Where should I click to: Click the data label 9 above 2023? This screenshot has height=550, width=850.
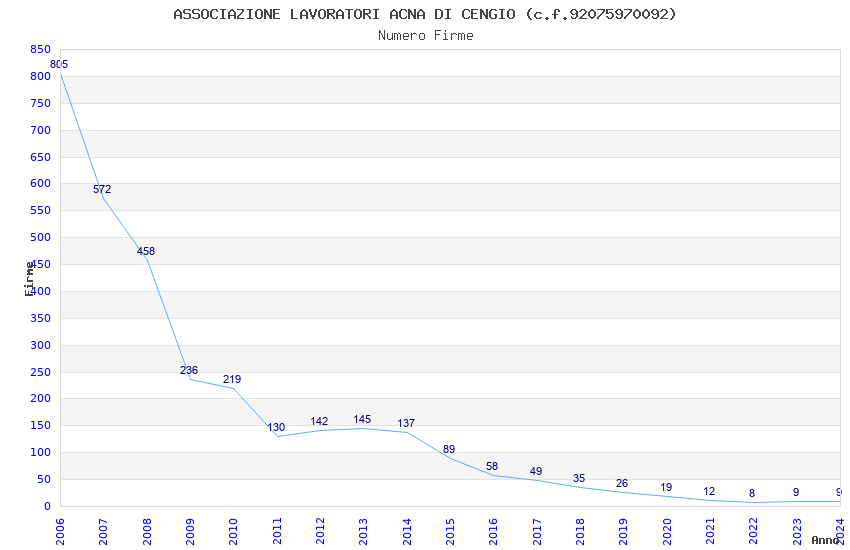point(796,493)
